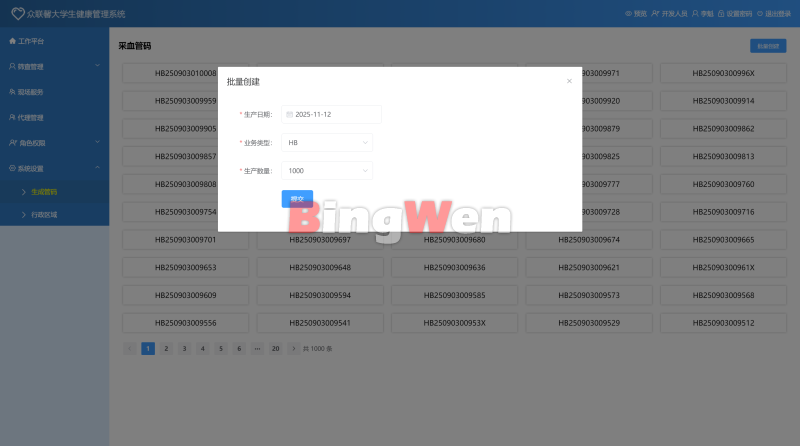The image size is (800, 446).
Task: Close the 批量创建 dialog with the X
Action: (569, 81)
